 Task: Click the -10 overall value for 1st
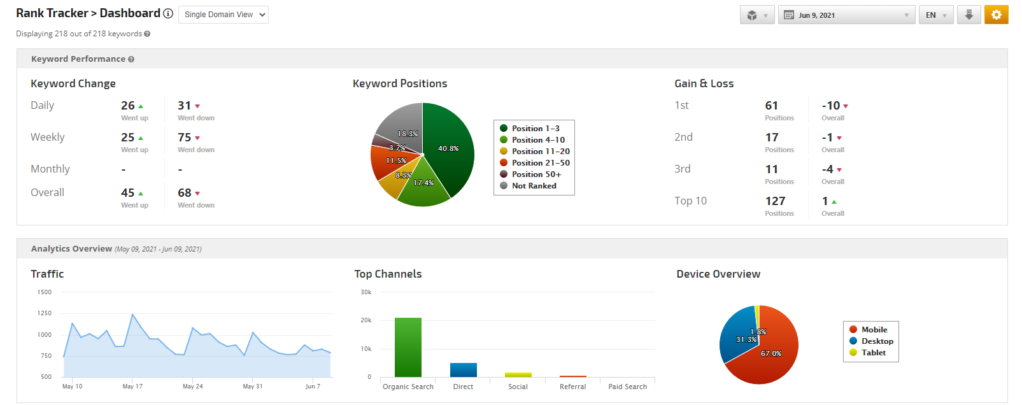(x=831, y=105)
